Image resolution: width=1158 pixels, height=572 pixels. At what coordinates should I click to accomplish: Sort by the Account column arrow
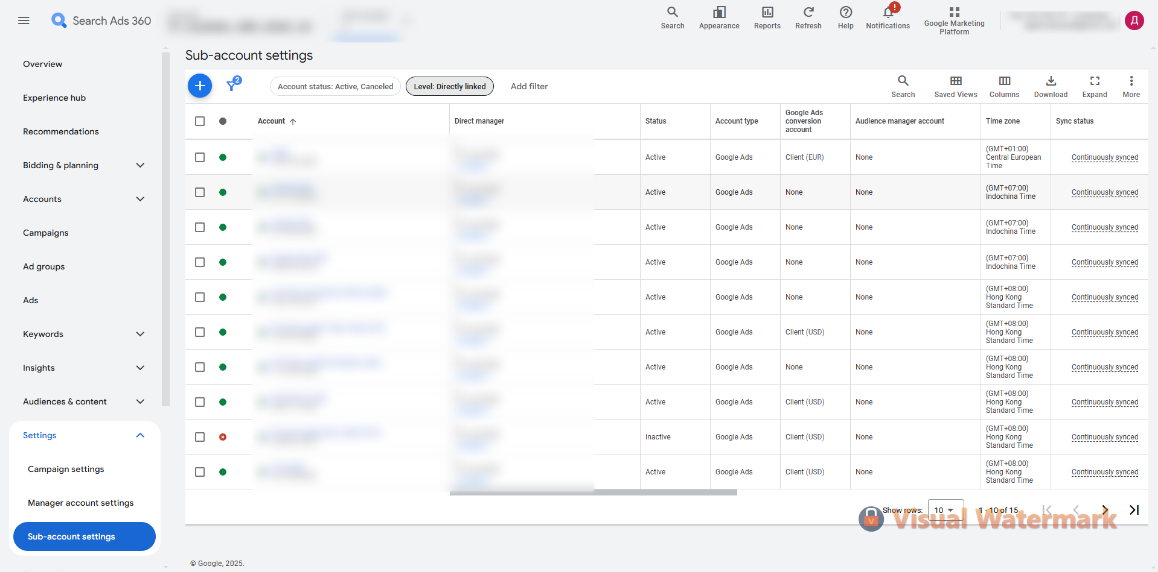tap(293, 121)
